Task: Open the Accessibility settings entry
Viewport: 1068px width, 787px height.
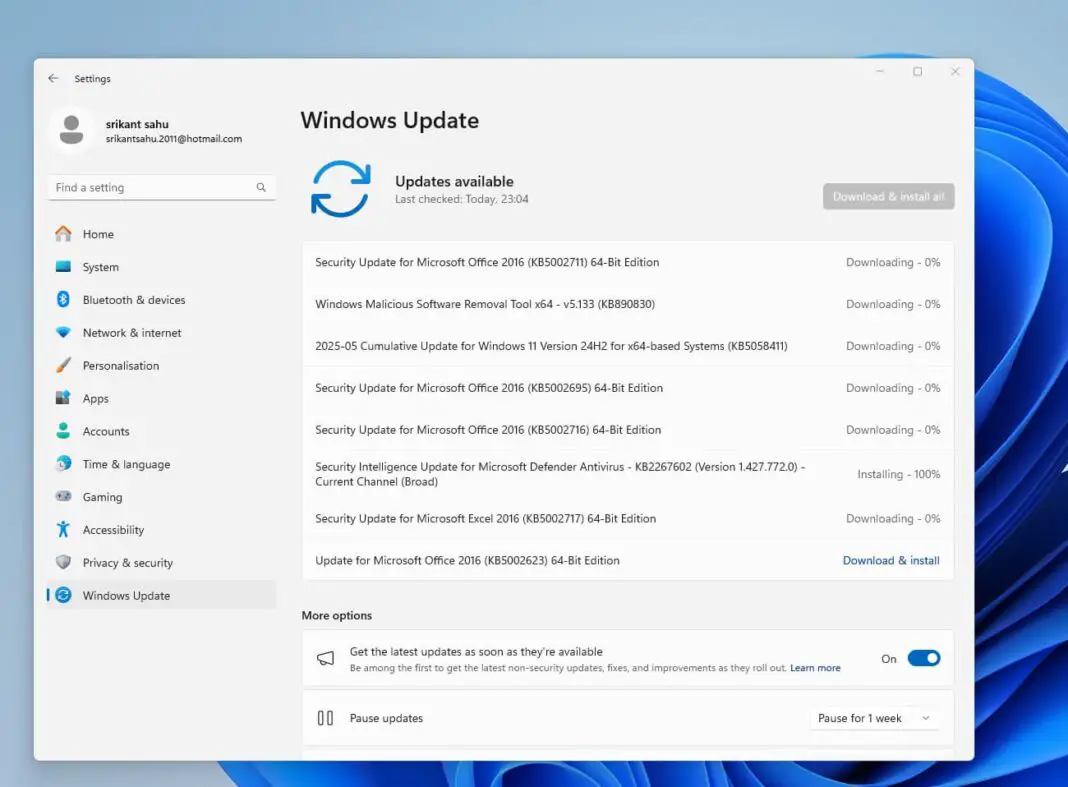Action: click(112, 529)
